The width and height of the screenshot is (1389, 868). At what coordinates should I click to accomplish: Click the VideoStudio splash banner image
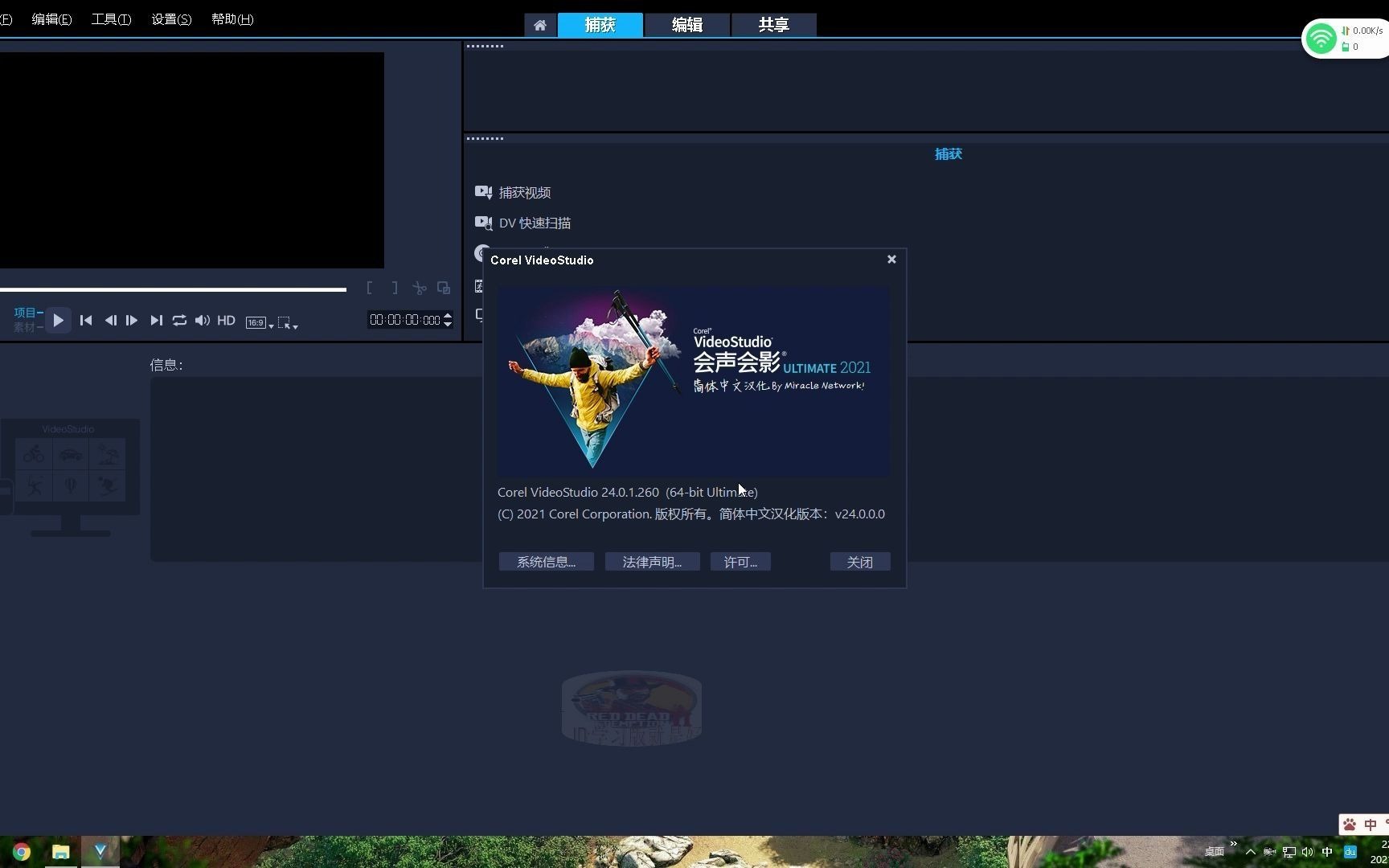[694, 382]
